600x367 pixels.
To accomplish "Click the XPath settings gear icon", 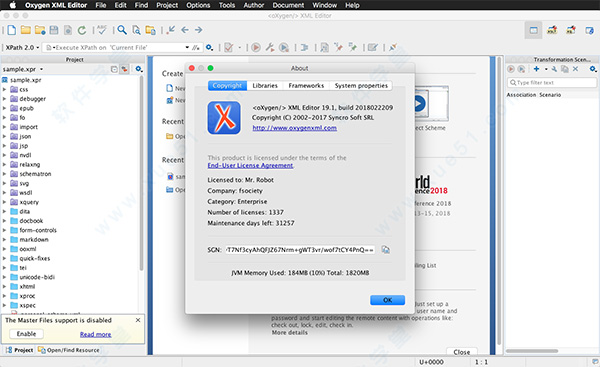I will point(209,47).
